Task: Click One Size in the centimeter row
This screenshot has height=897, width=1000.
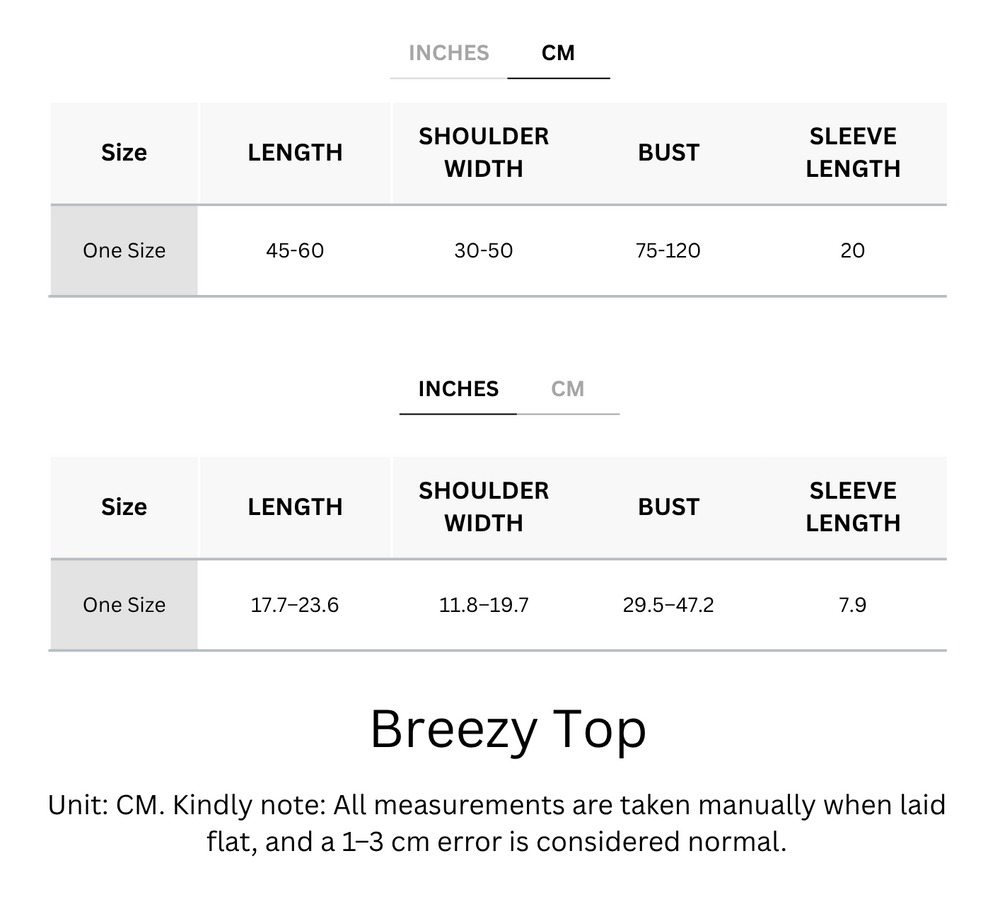Action: [x=124, y=250]
